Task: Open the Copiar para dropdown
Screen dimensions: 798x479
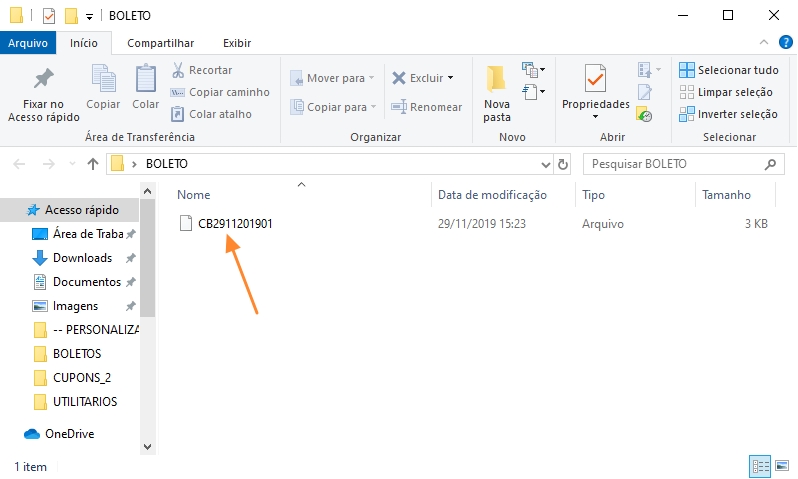Action: tap(333, 107)
